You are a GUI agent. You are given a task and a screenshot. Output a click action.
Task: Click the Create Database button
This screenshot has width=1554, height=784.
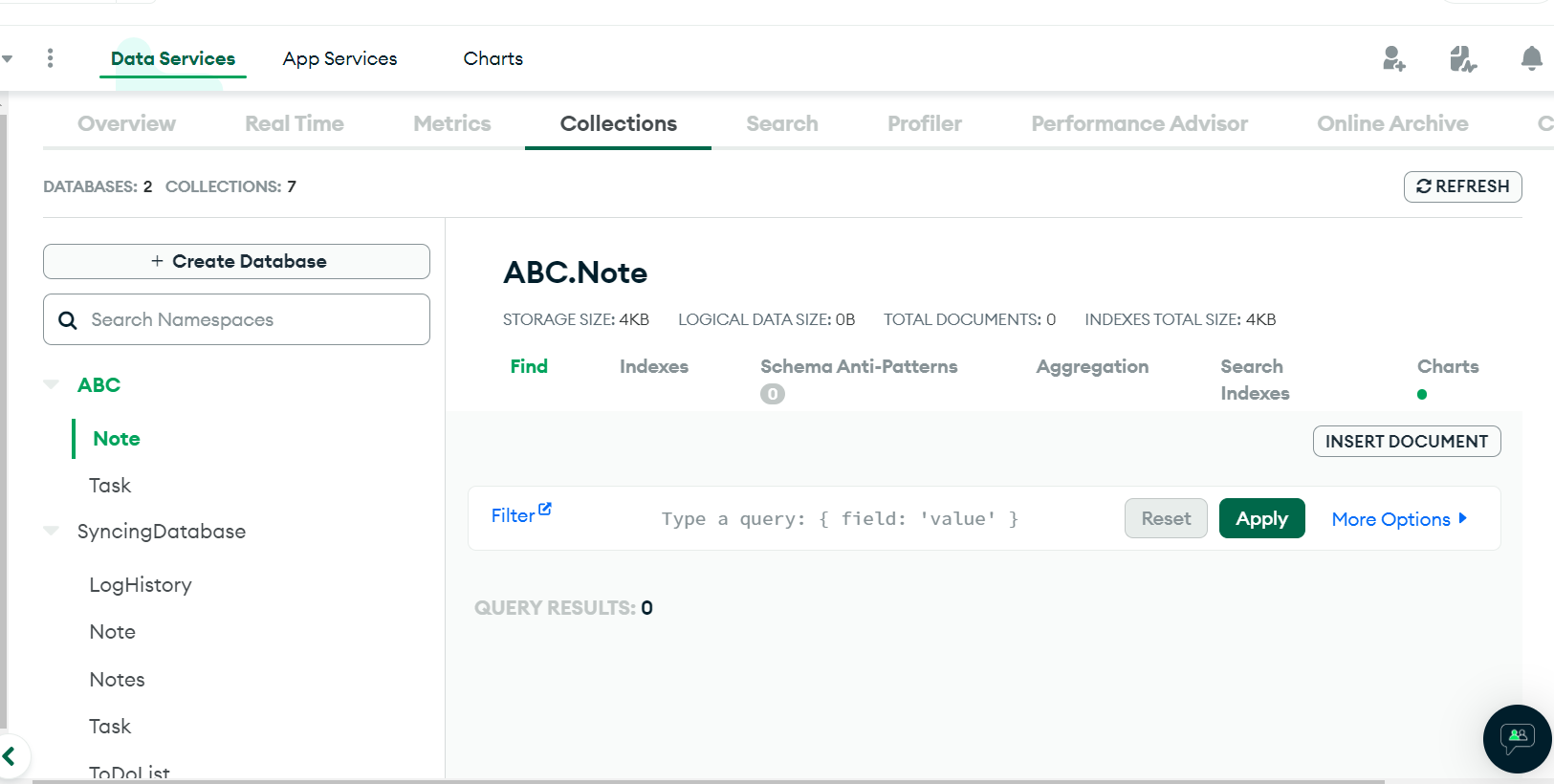[x=236, y=261]
